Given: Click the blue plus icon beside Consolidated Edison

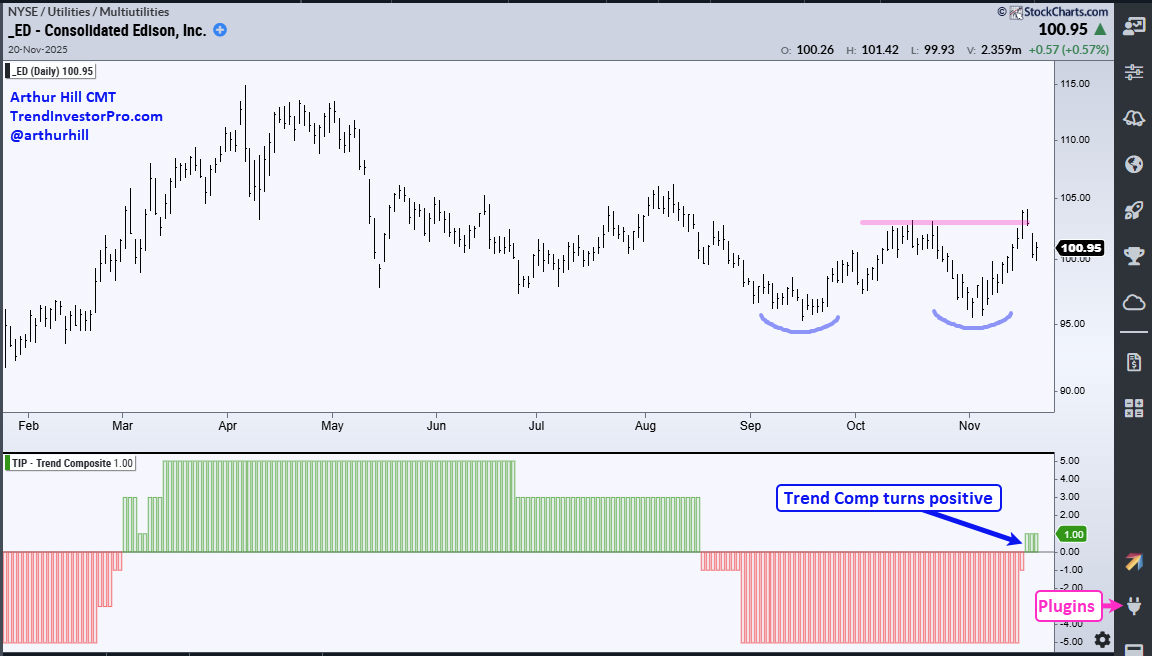Looking at the screenshot, I should pyautogui.click(x=220, y=30).
